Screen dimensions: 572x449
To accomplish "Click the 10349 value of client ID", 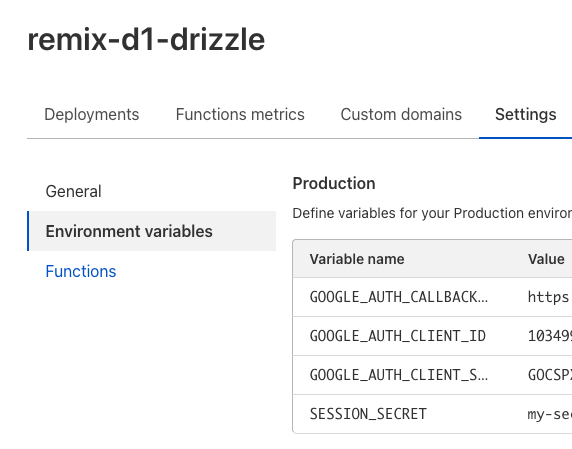I will pos(549,336).
